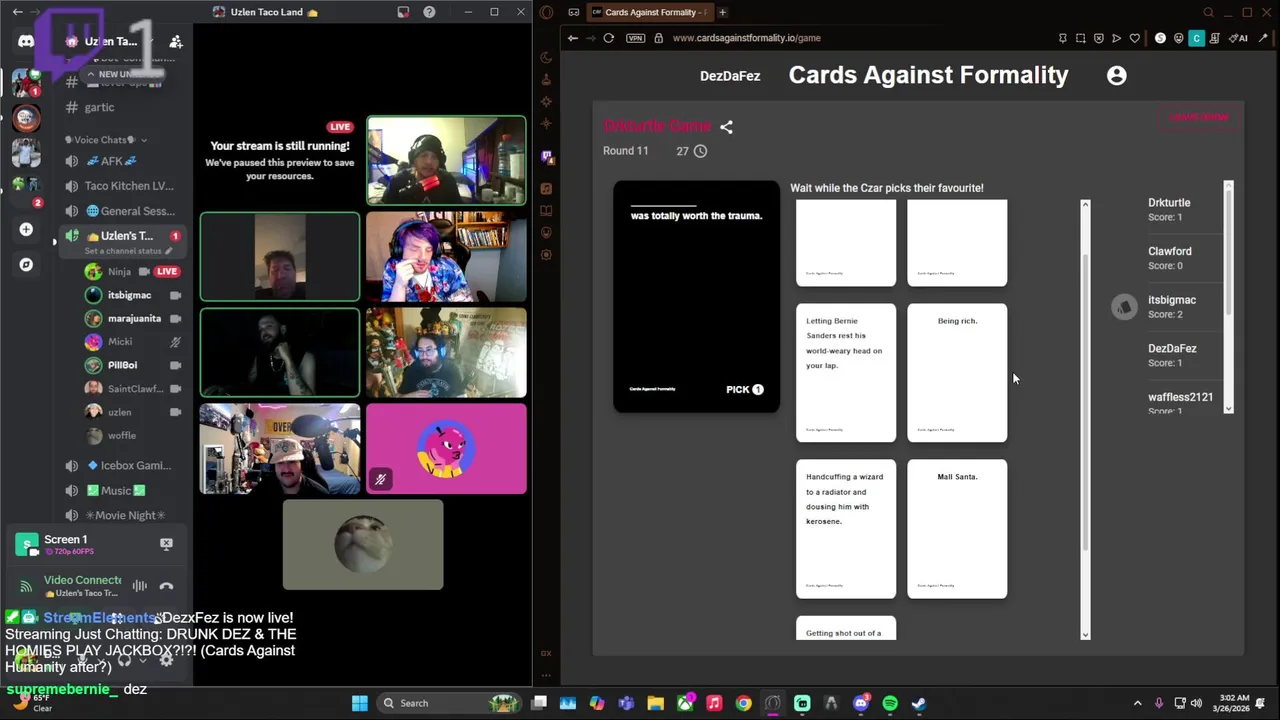
Task: Toggle camera icon next to itsbigmac
Action: [176, 295]
